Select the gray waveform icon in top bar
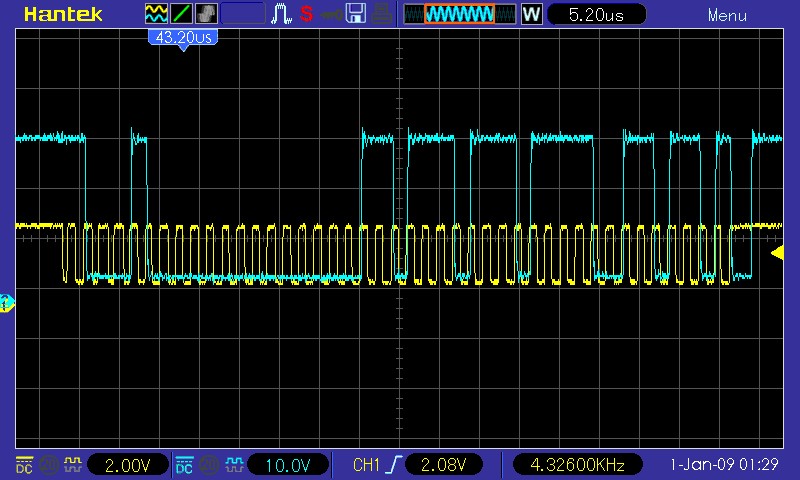Screen dimensions: 800x480 207,14
